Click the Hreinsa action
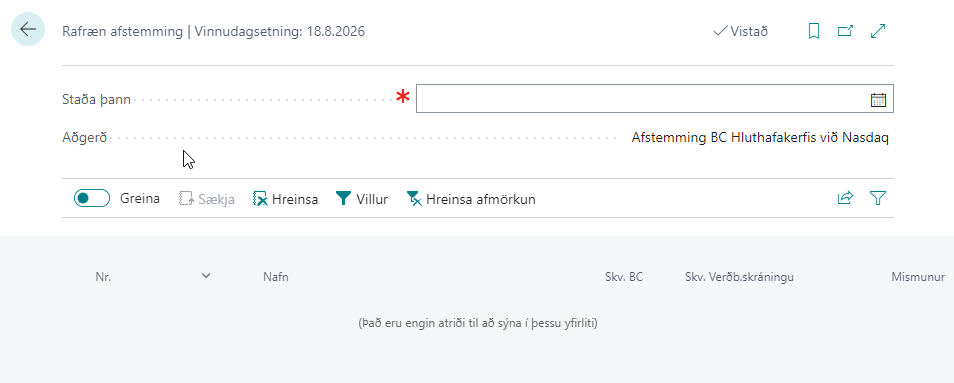This screenshot has height=383, width=954. [285, 199]
